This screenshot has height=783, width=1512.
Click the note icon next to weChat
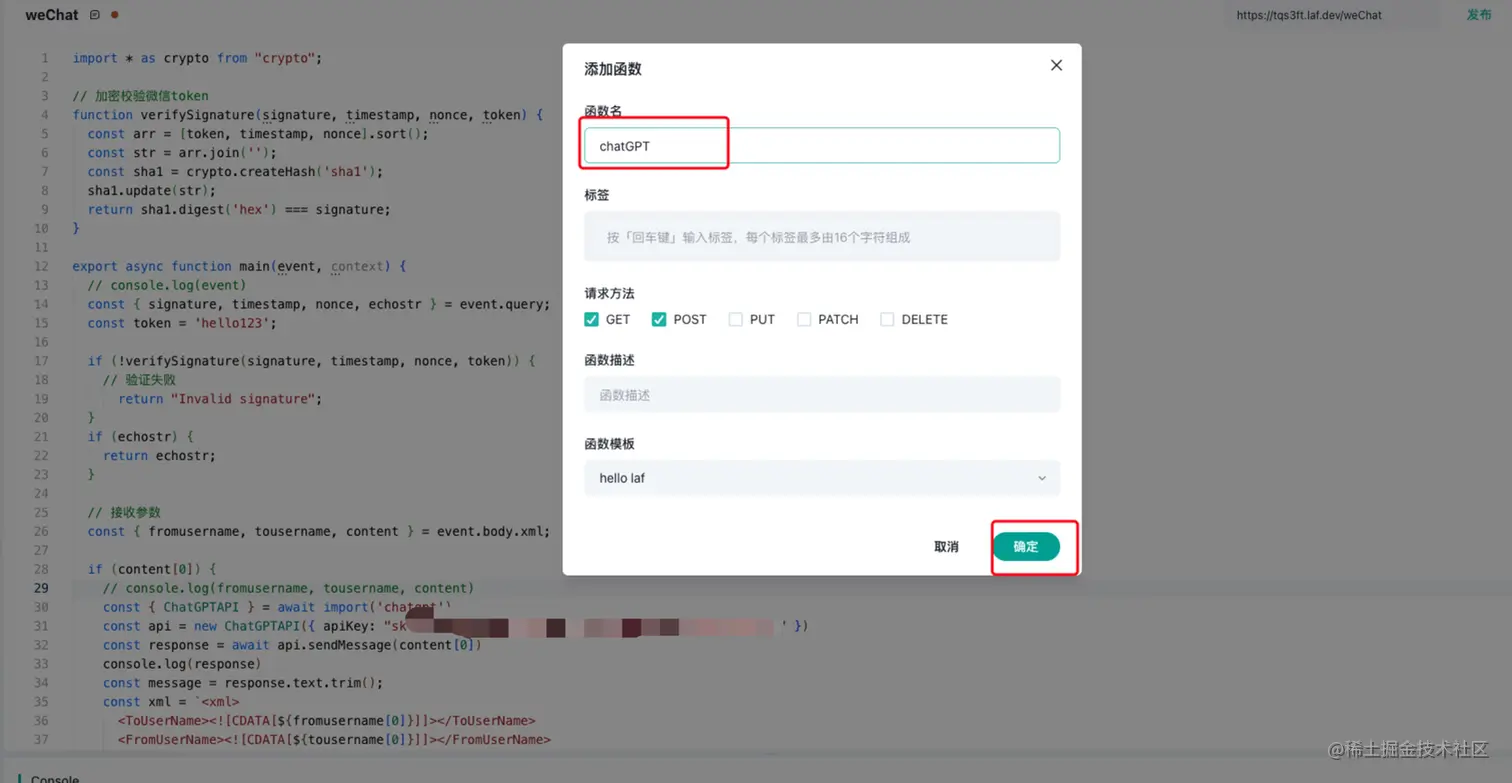(95, 15)
